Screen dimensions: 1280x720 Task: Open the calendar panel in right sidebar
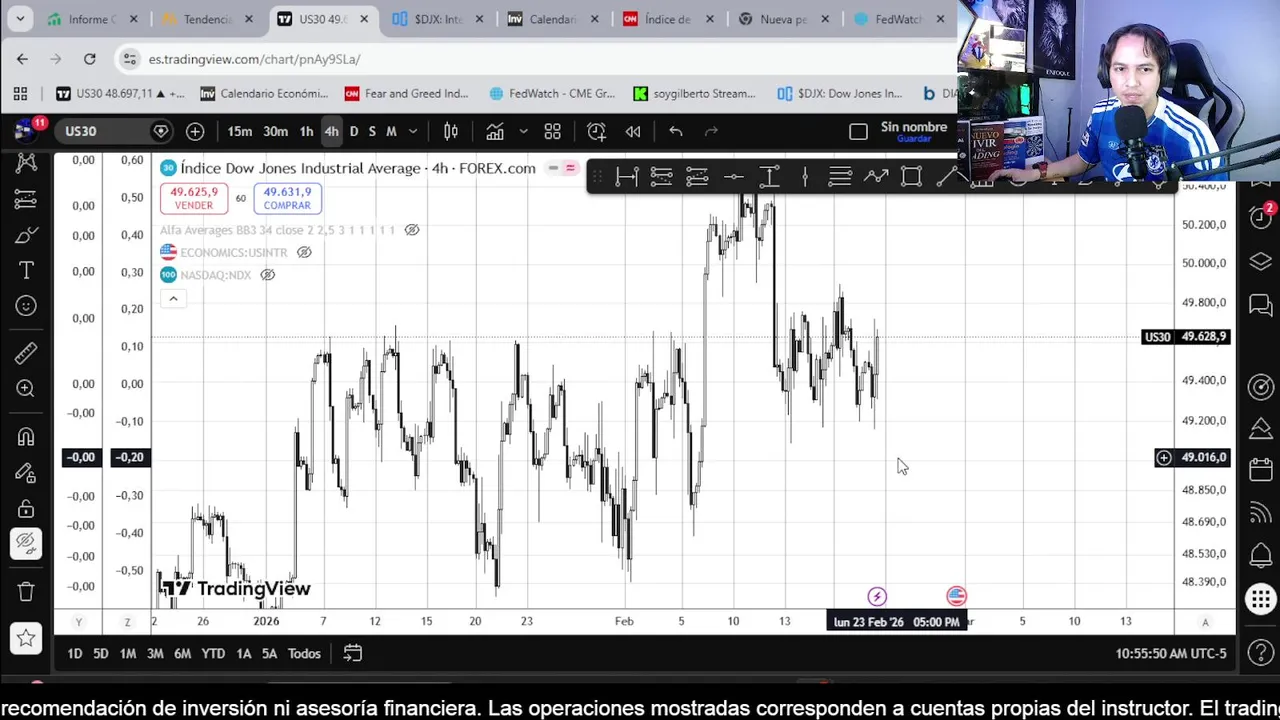click(x=1260, y=471)
